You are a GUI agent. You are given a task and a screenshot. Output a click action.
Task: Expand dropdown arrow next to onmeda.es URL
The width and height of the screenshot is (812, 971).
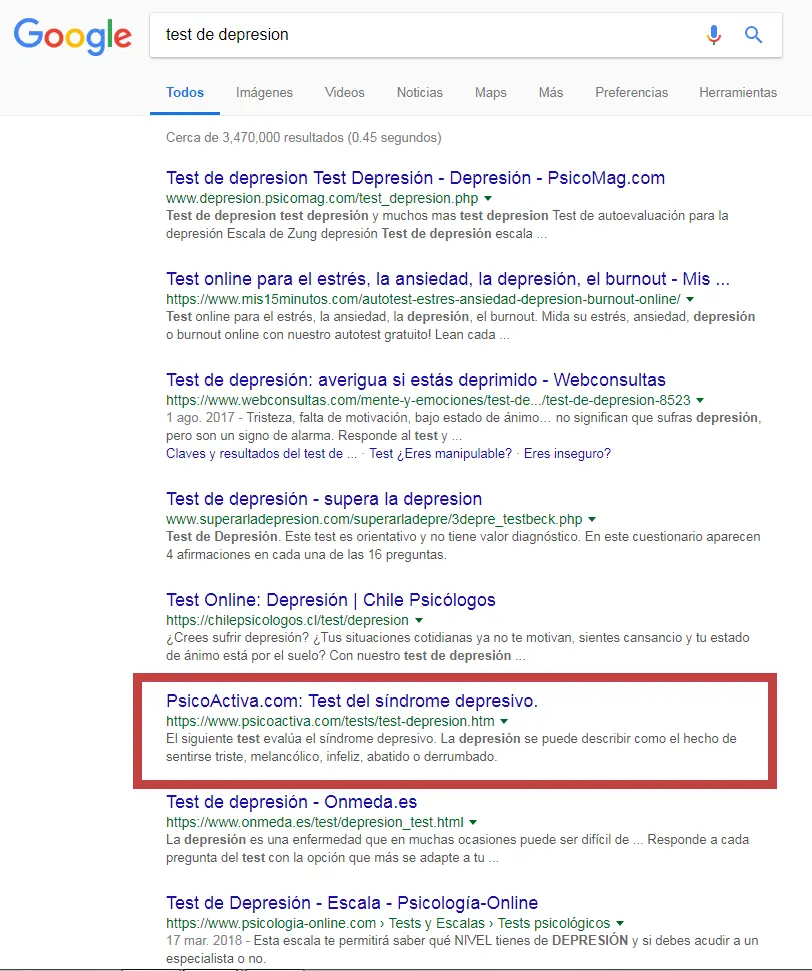(473, 822)
